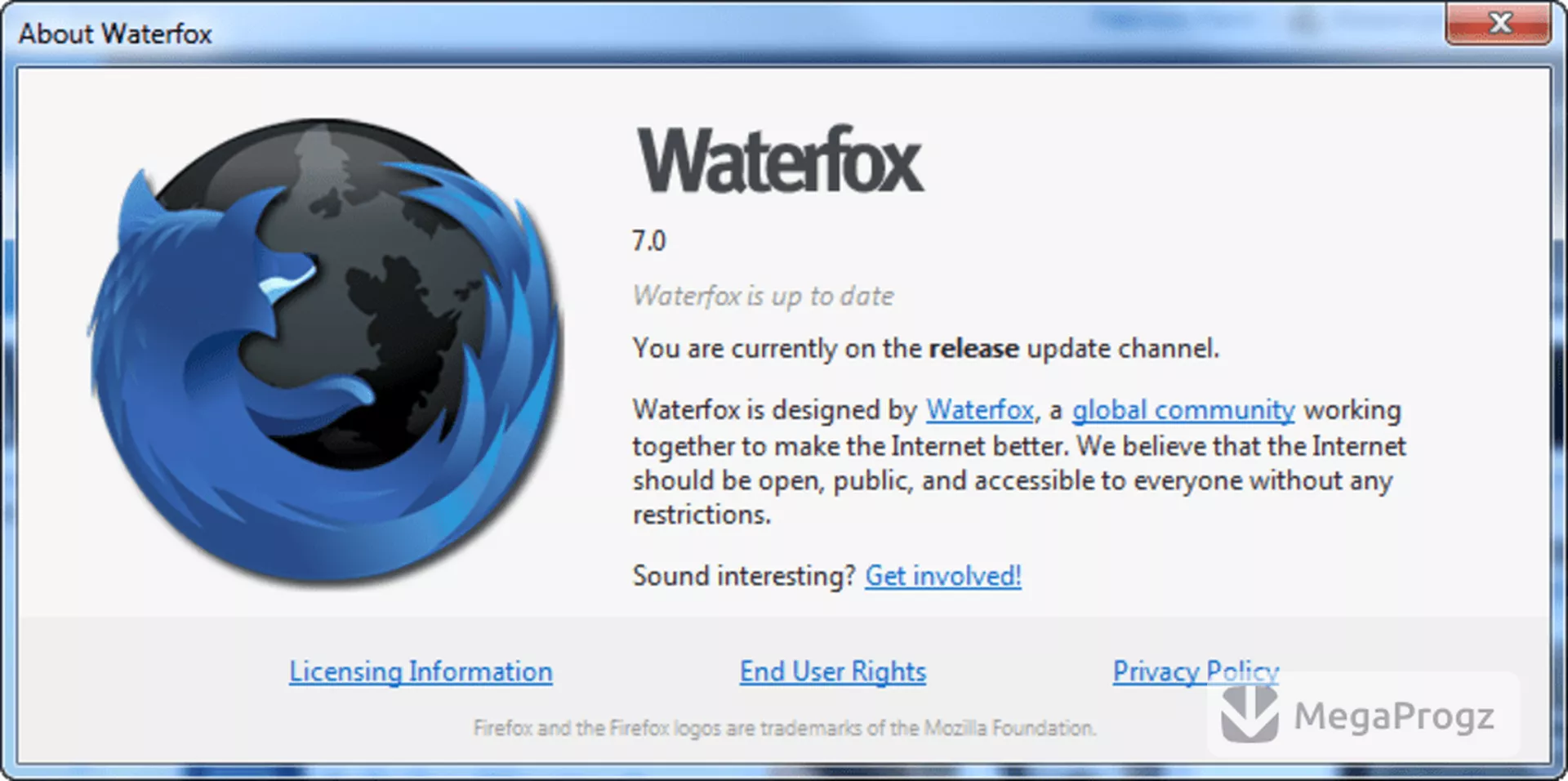The width and height of the screenshot is (1568, 781).
Task: Open the Privacy Policy link
Action: click(1196, 672)
